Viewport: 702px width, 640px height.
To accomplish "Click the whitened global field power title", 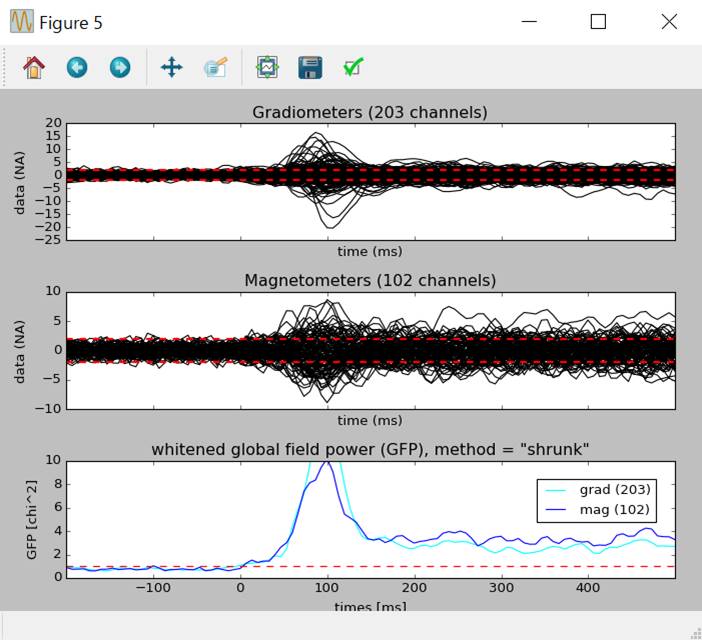I will 370,449.
